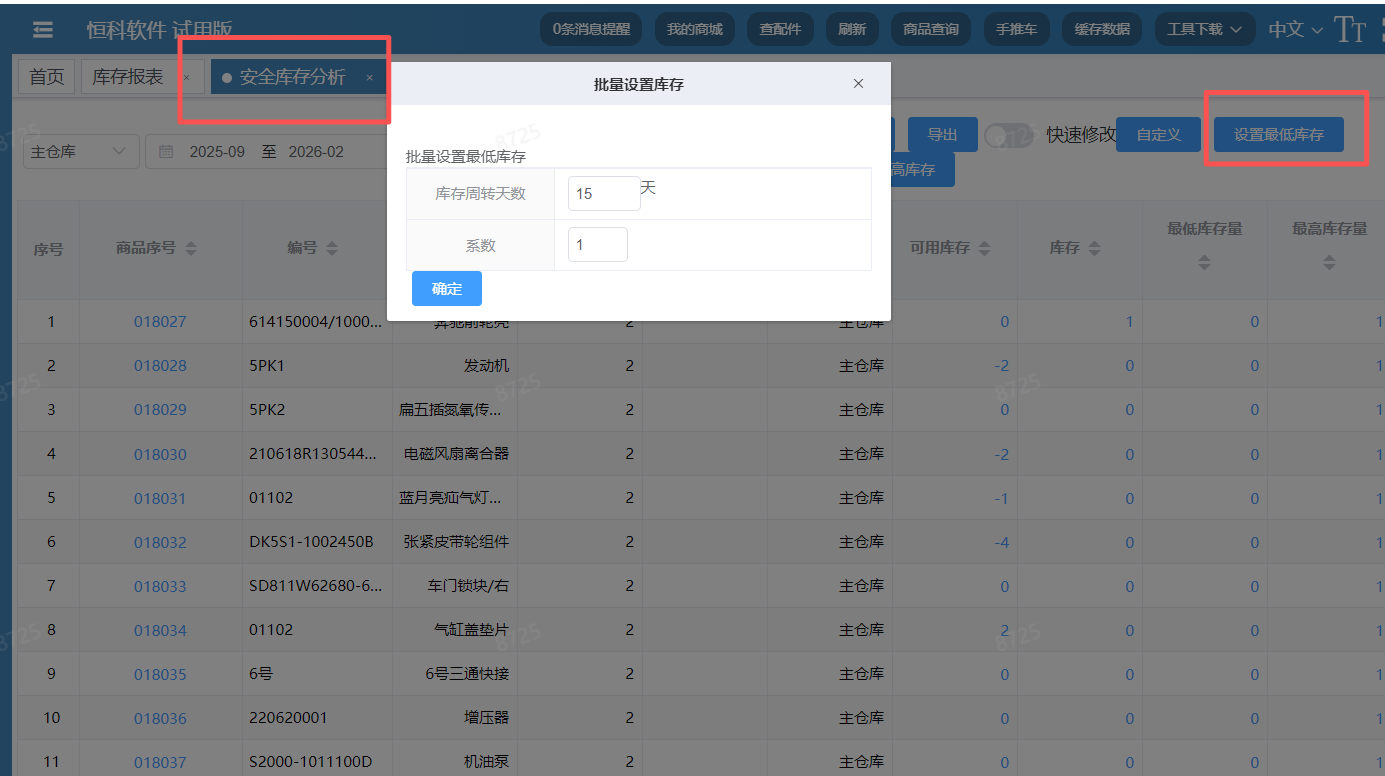The height and width of the screenshot is (776, 1385).
Task: Sort the 可用库存 column
Action: tap(984, 247)
